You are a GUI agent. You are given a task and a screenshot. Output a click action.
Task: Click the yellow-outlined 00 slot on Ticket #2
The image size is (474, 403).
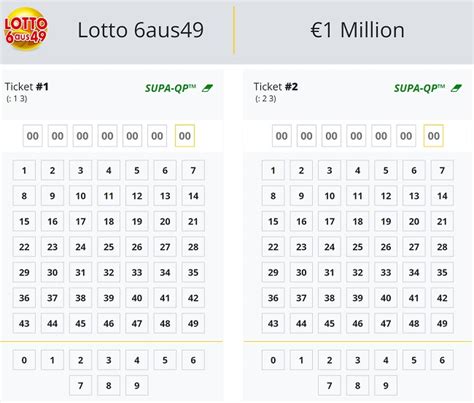[x=433, y=136]
